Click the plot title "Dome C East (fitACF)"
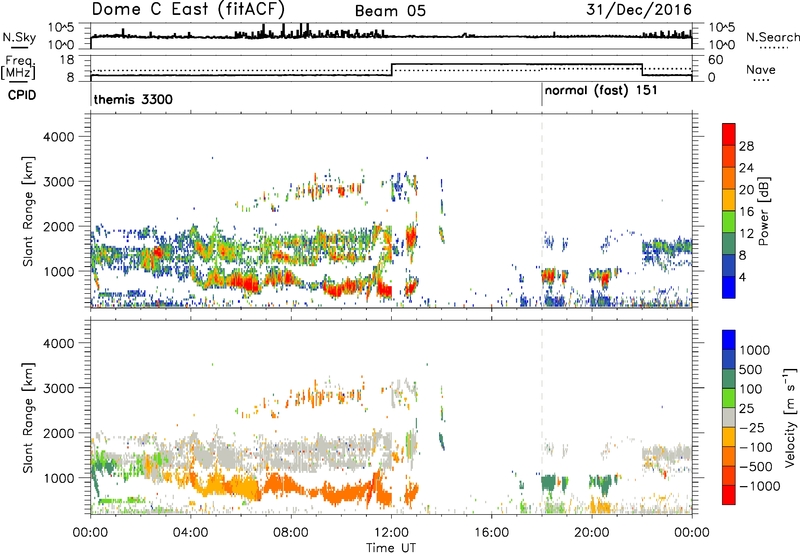 click(188, 9)
